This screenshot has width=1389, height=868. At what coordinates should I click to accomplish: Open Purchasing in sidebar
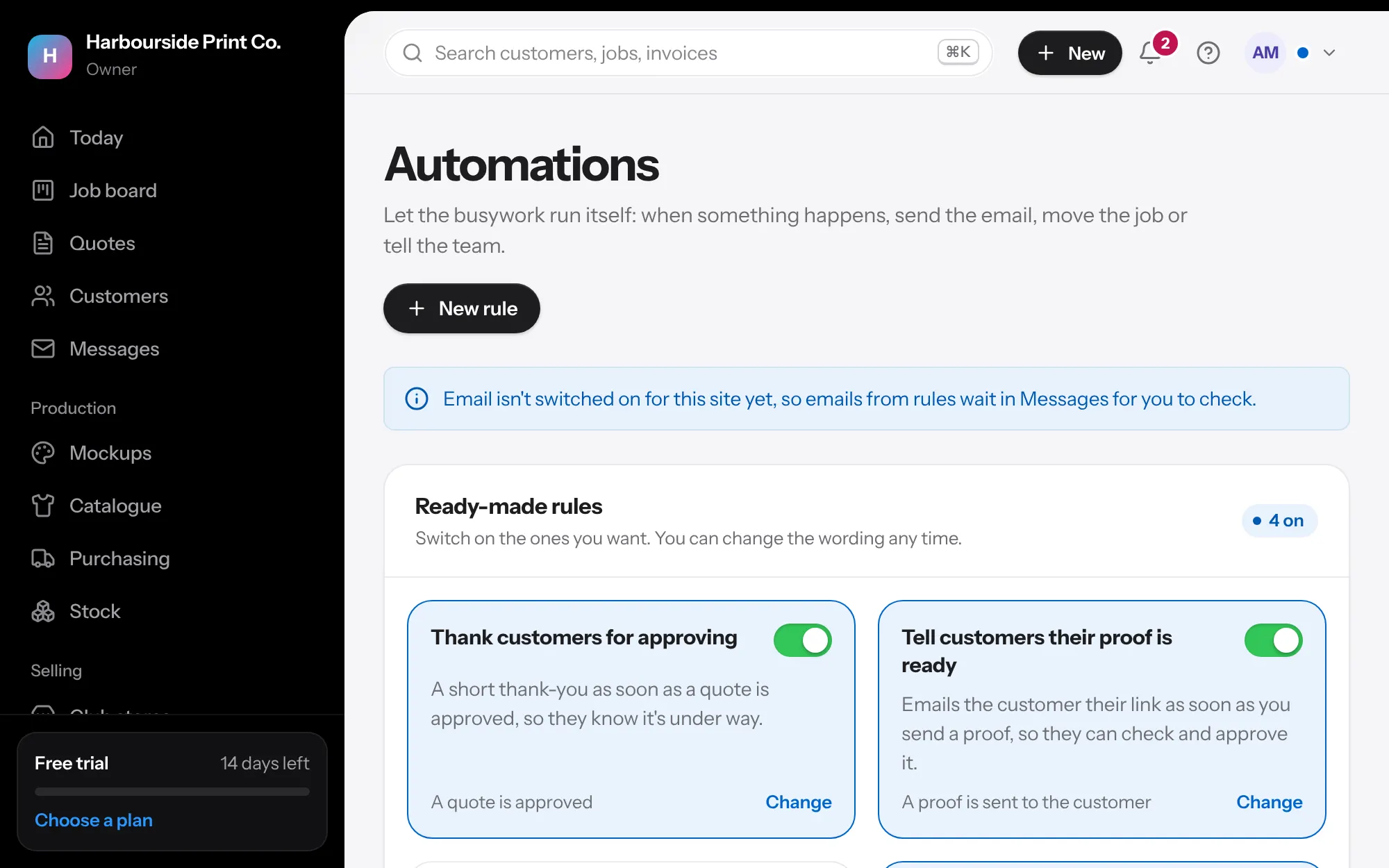(x=172, y=558)
